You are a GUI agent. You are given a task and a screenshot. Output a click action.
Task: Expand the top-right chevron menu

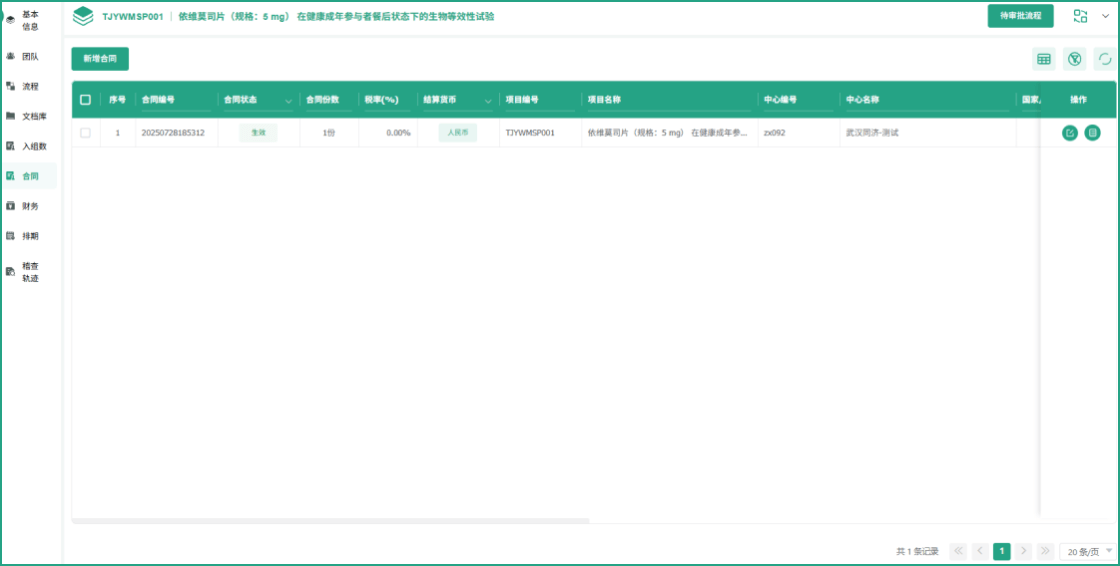1105,16
